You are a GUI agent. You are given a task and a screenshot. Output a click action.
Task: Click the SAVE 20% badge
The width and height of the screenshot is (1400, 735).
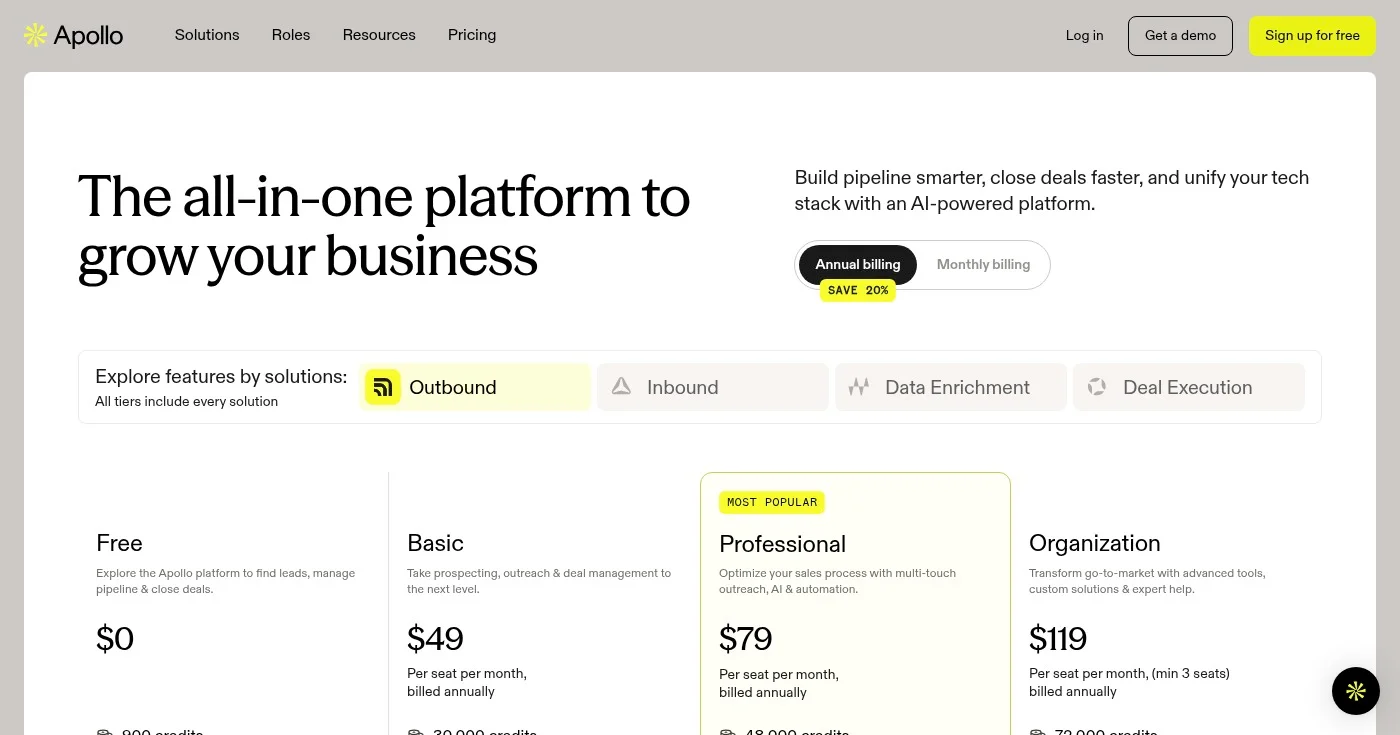coord(858,290)
